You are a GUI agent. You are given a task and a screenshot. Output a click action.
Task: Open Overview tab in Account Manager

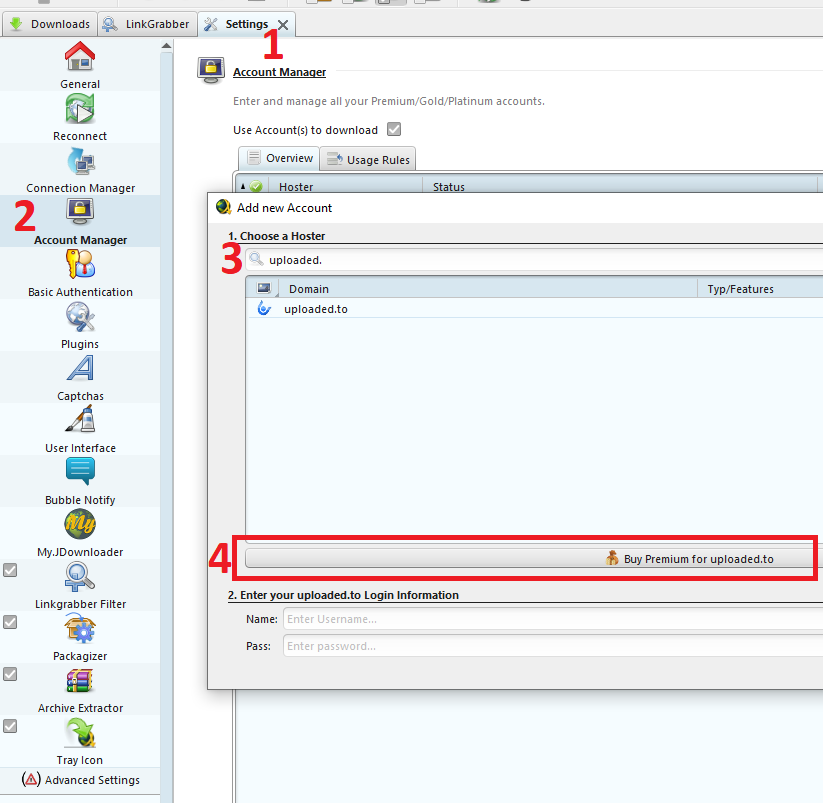[x=279, y=158]
